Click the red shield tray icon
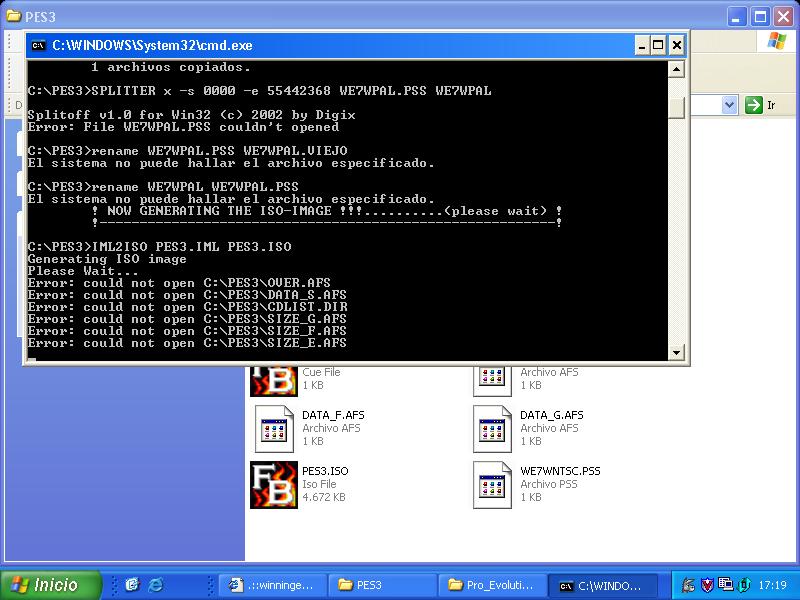 [705, 585]
